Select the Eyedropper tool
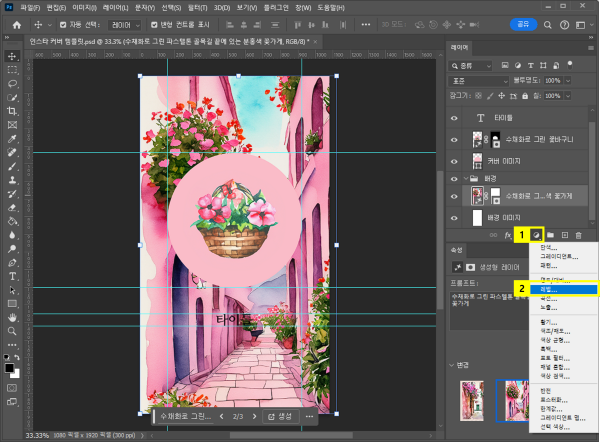This screenshot has height=442, width=600. coord(12,138)
